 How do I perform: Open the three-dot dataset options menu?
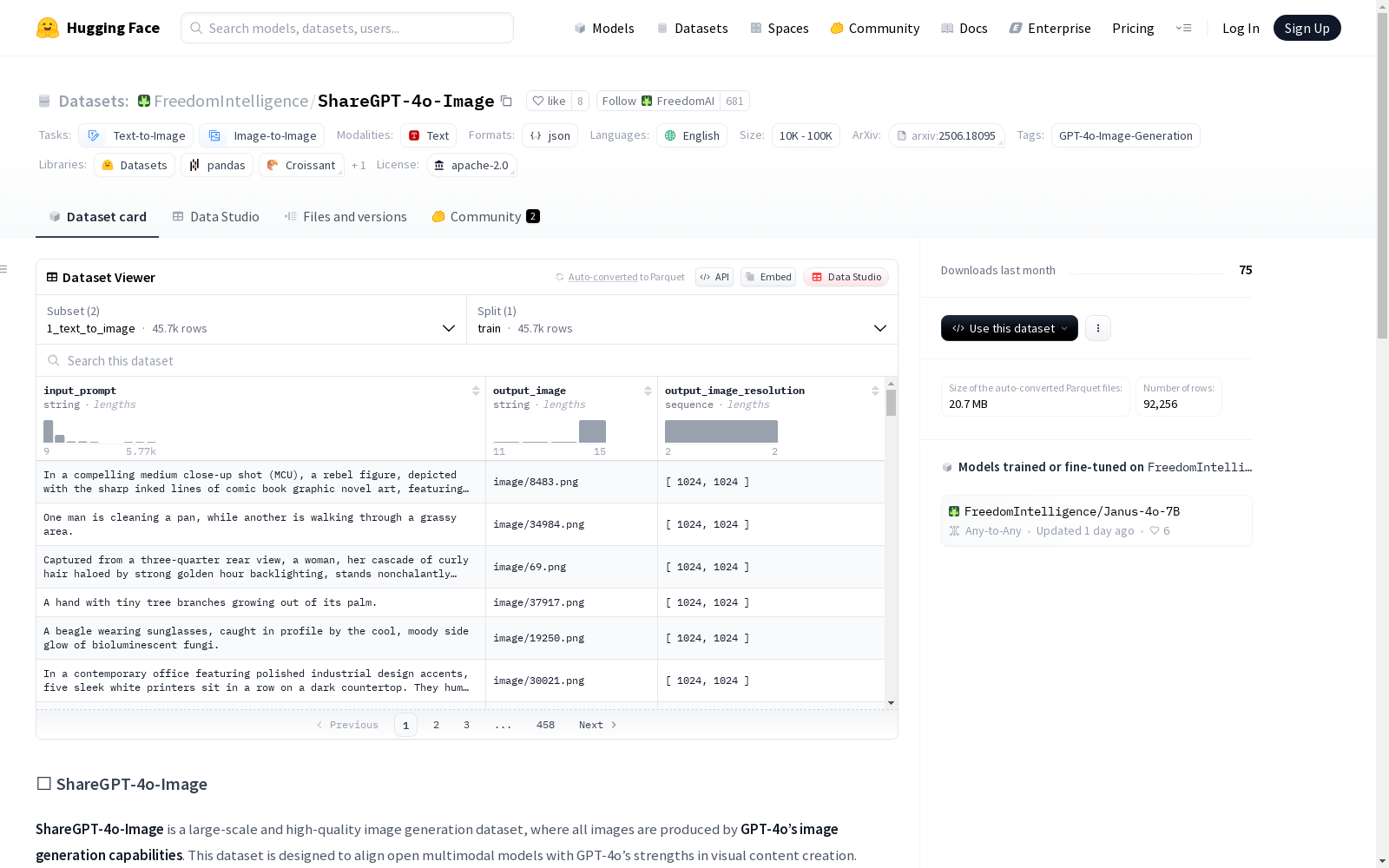click(1098, 328)
